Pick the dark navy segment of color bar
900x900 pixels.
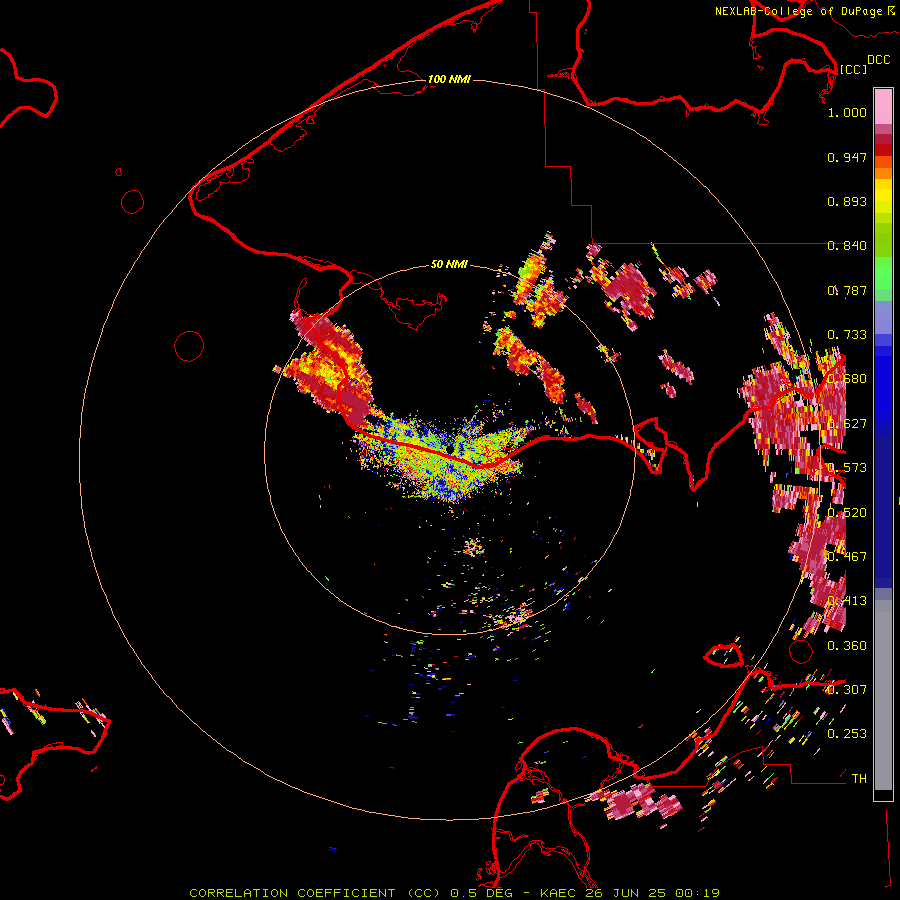[883, 511]
